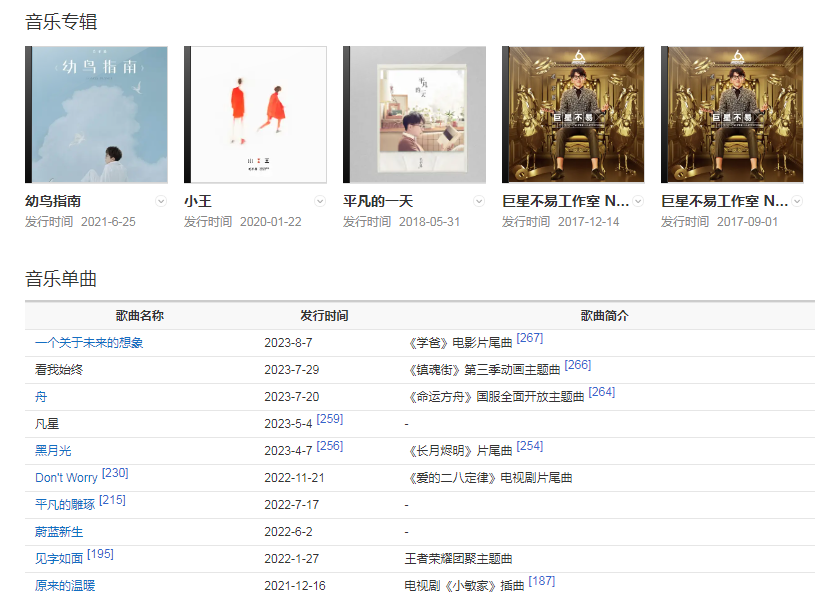Select the 巨星不易 album cover dated 2017-09-01
The width and height of the screenshot is (820, 599).
[733, 114]
